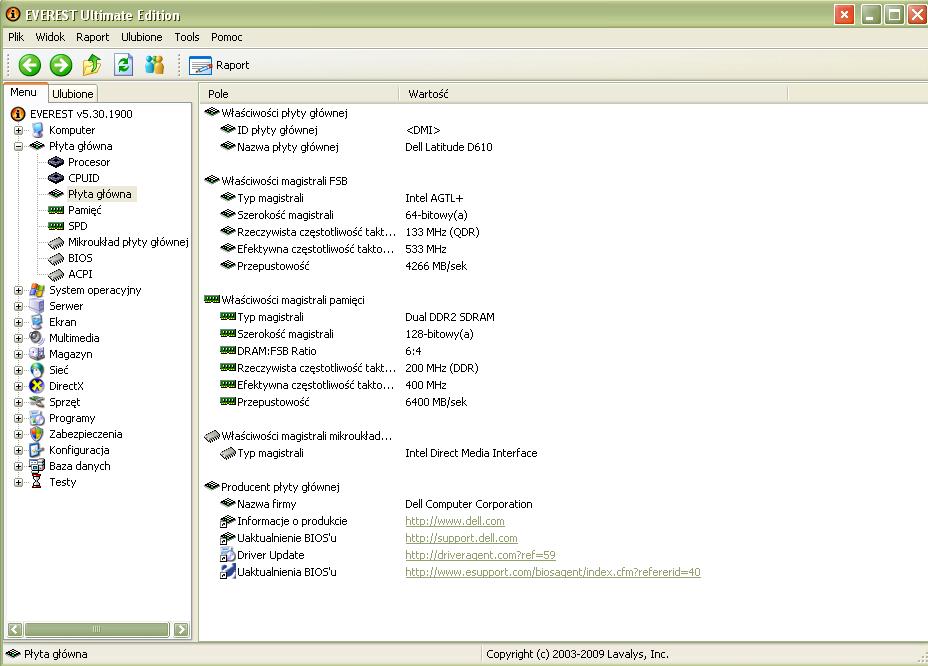The height and width of the screenshot is (666, 928).
Task: Click the 6400 MB/sek value
Action: [x=436, y=403]
